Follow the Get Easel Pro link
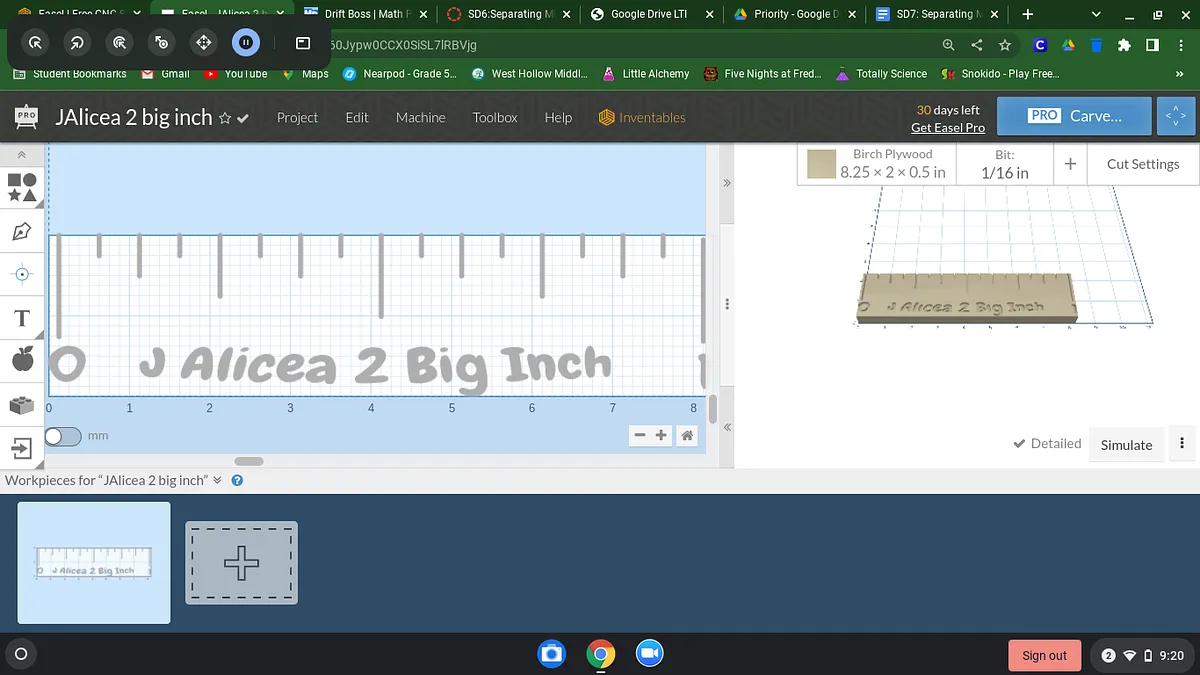This screenshot has height=675, width=1200. (947, 128)
